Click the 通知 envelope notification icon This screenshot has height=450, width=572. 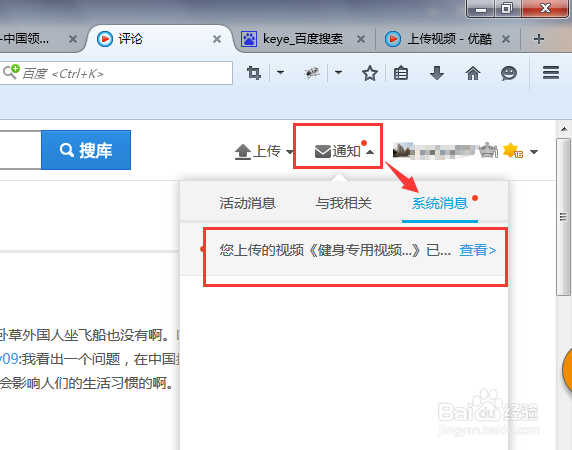322,151
